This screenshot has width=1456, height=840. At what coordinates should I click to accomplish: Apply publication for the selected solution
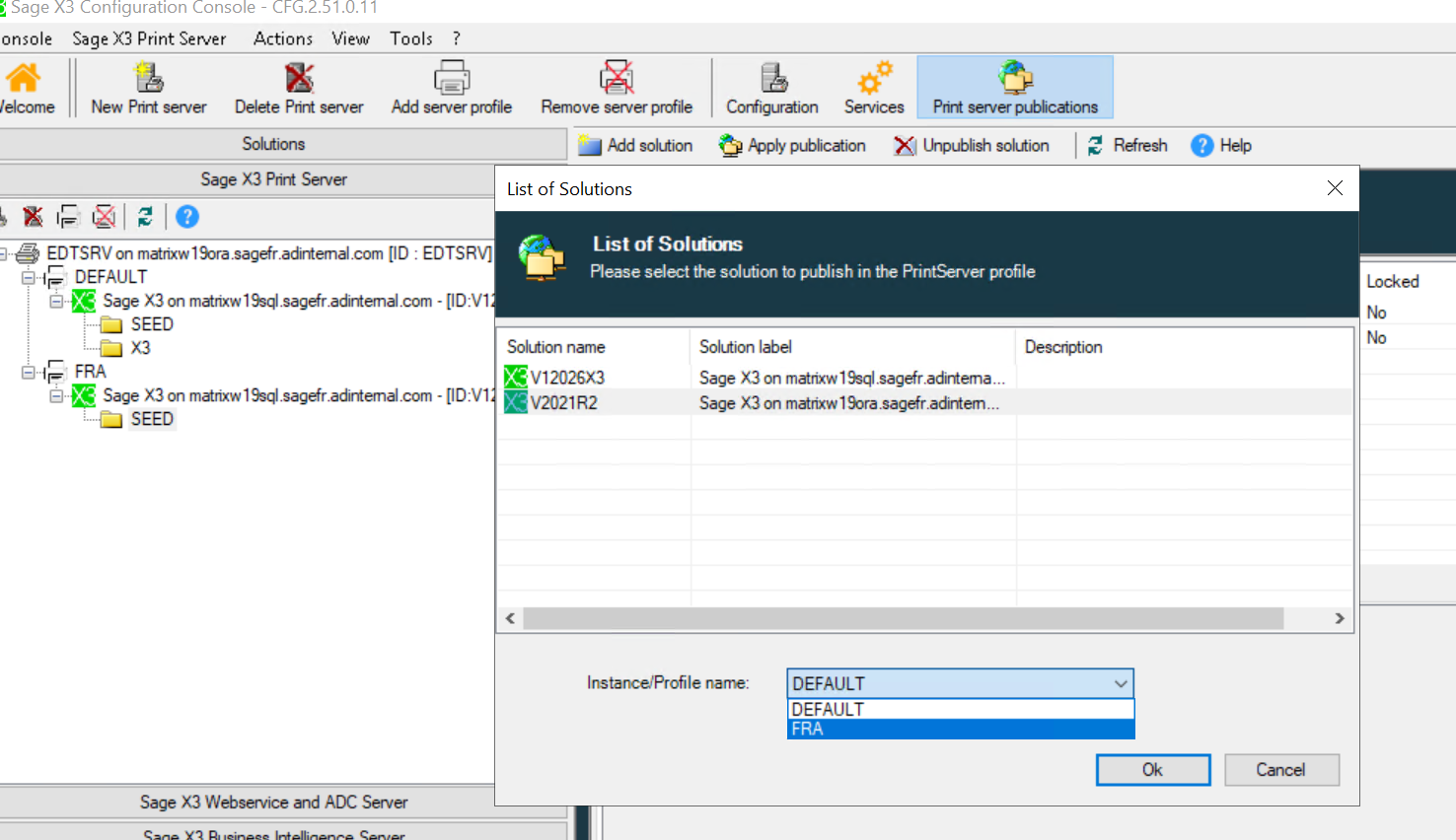[x=792, y=145]
